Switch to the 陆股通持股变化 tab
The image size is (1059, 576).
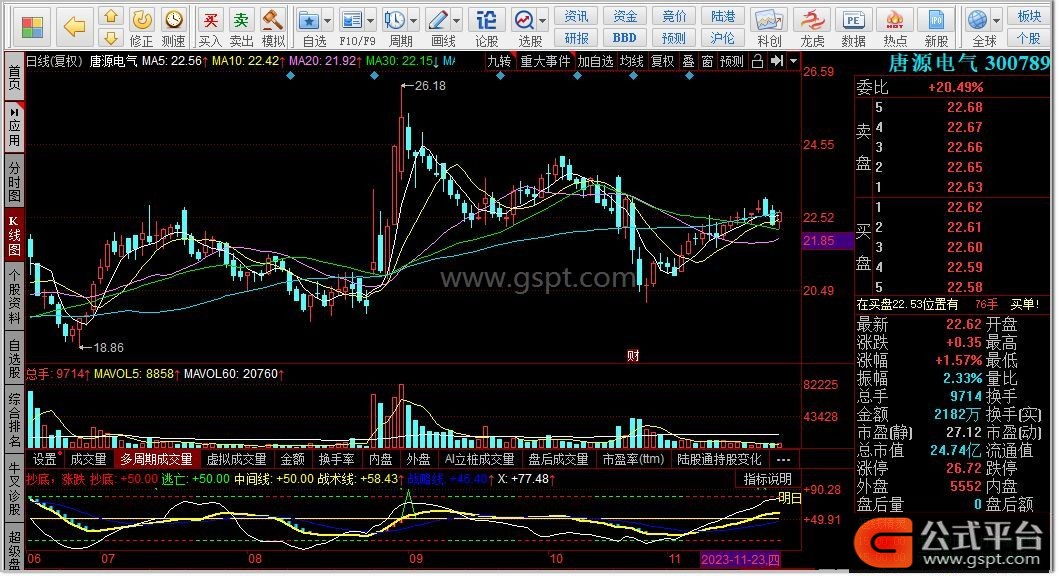[x=719, y=460]
